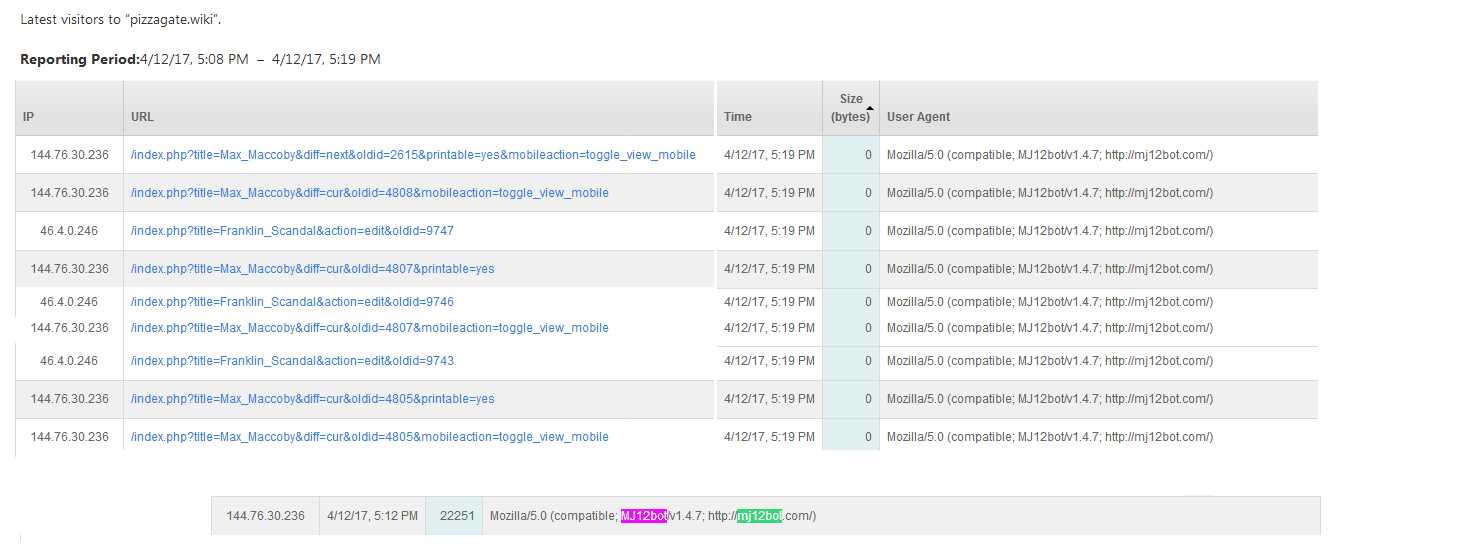Open the Franklin_Scandal edit oldid=9743 link

(x=292, y=361)
